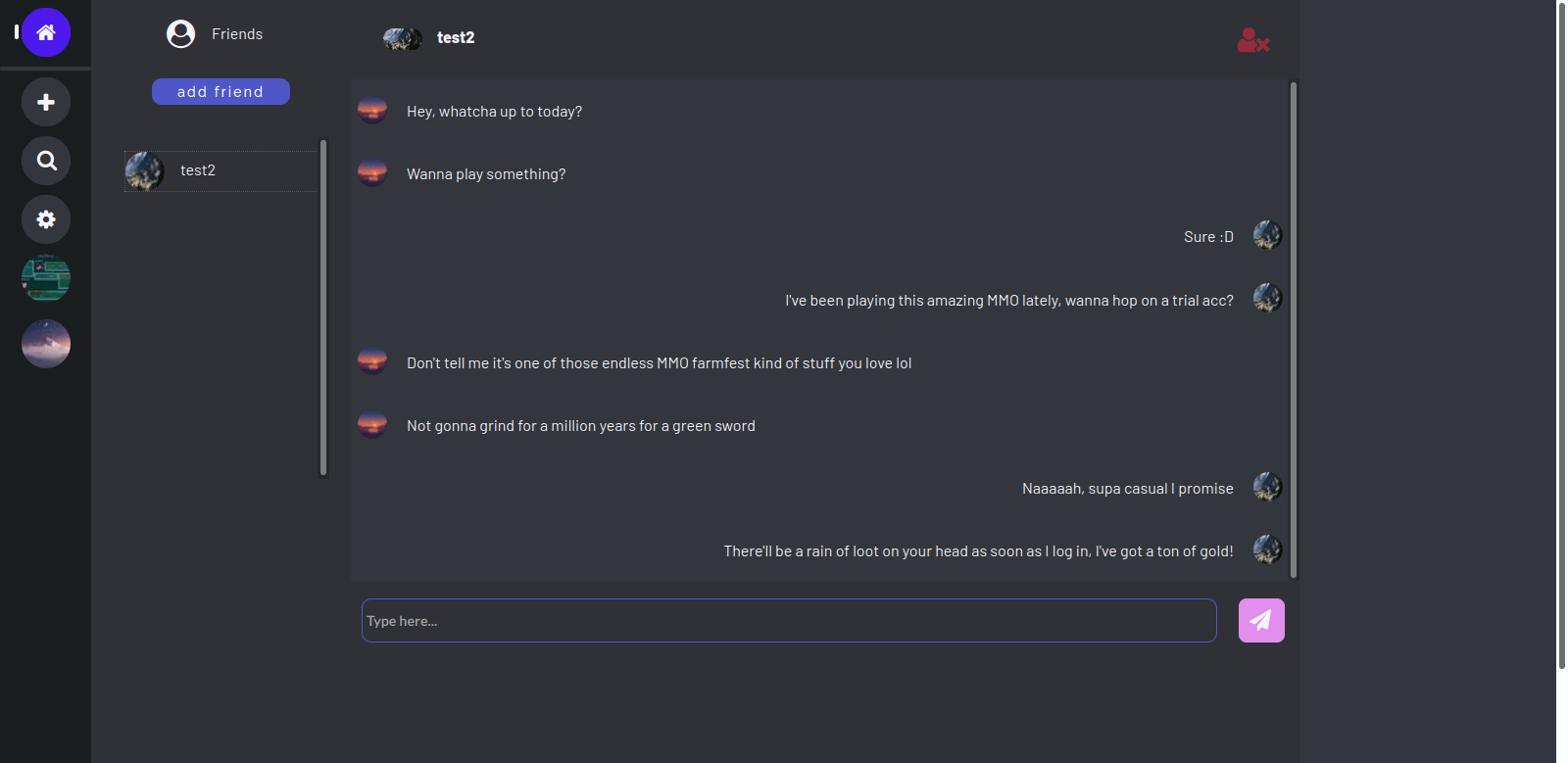Select the search icon in the sidebar
1568x763 pixels.
[45, 161]
